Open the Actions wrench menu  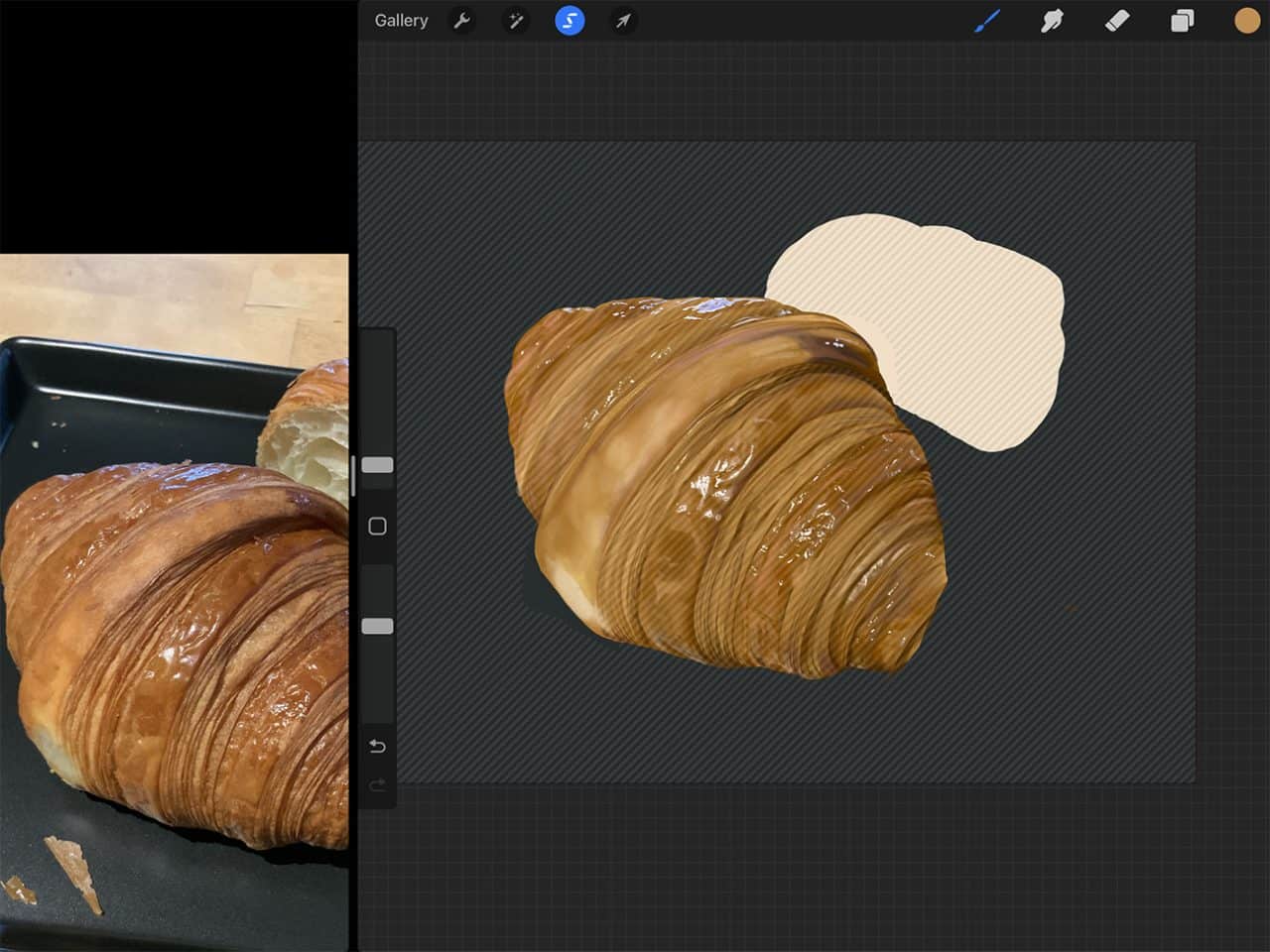(461, 21)
